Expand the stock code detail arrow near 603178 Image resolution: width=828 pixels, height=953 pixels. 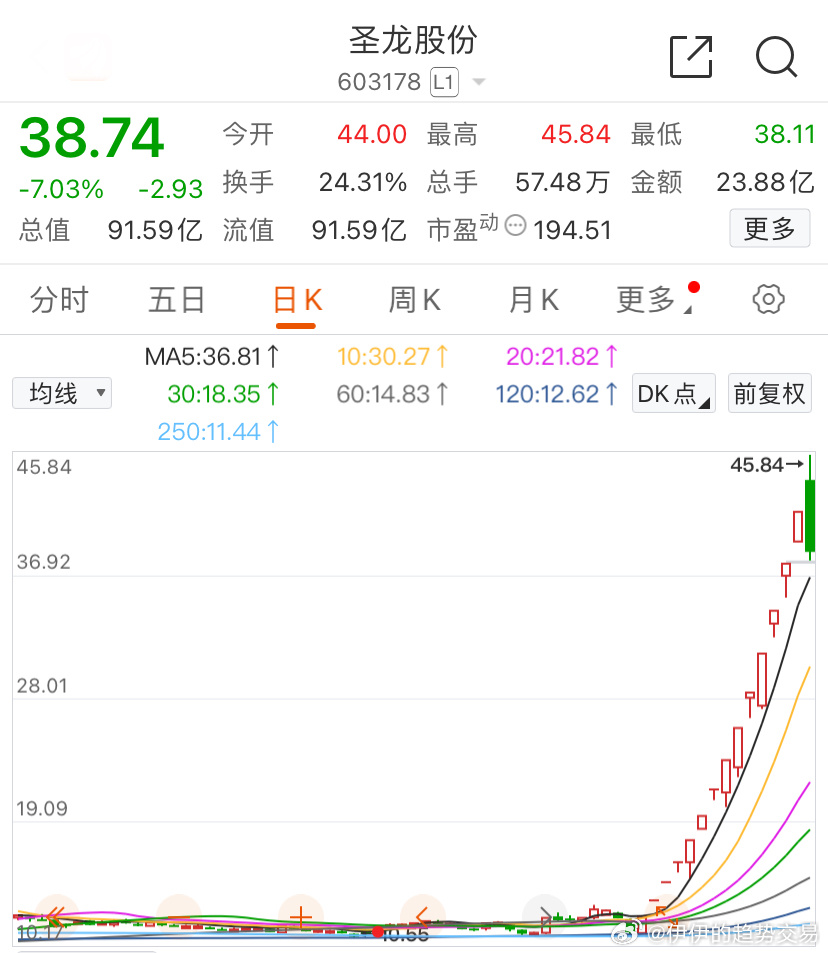476,83
